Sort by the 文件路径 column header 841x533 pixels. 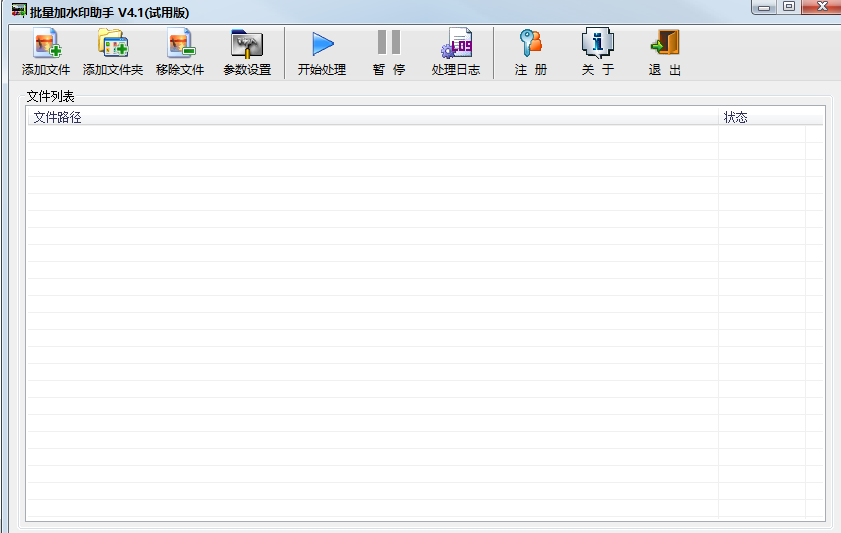pyautogui.click(x=370, y=117)
